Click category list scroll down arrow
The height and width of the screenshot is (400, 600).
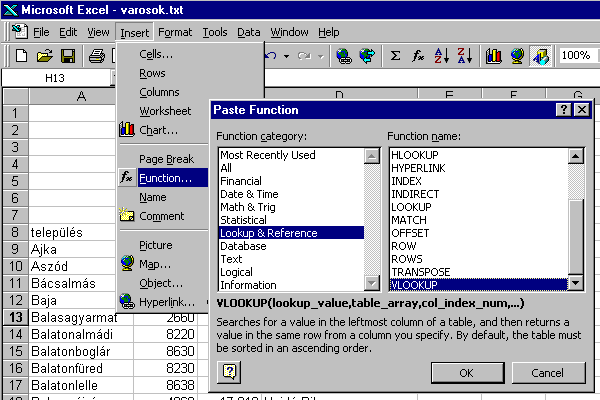(x=372, y=284)
